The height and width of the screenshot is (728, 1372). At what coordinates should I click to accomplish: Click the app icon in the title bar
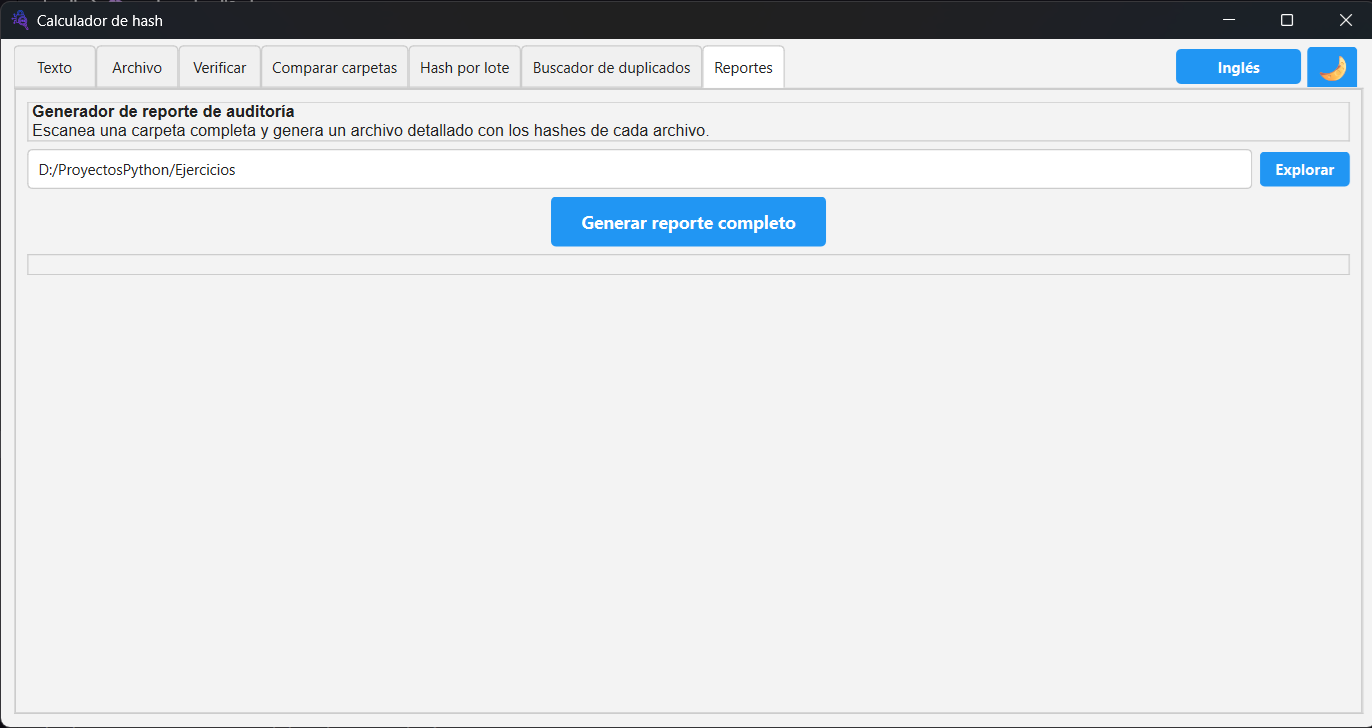click(19, 20)
